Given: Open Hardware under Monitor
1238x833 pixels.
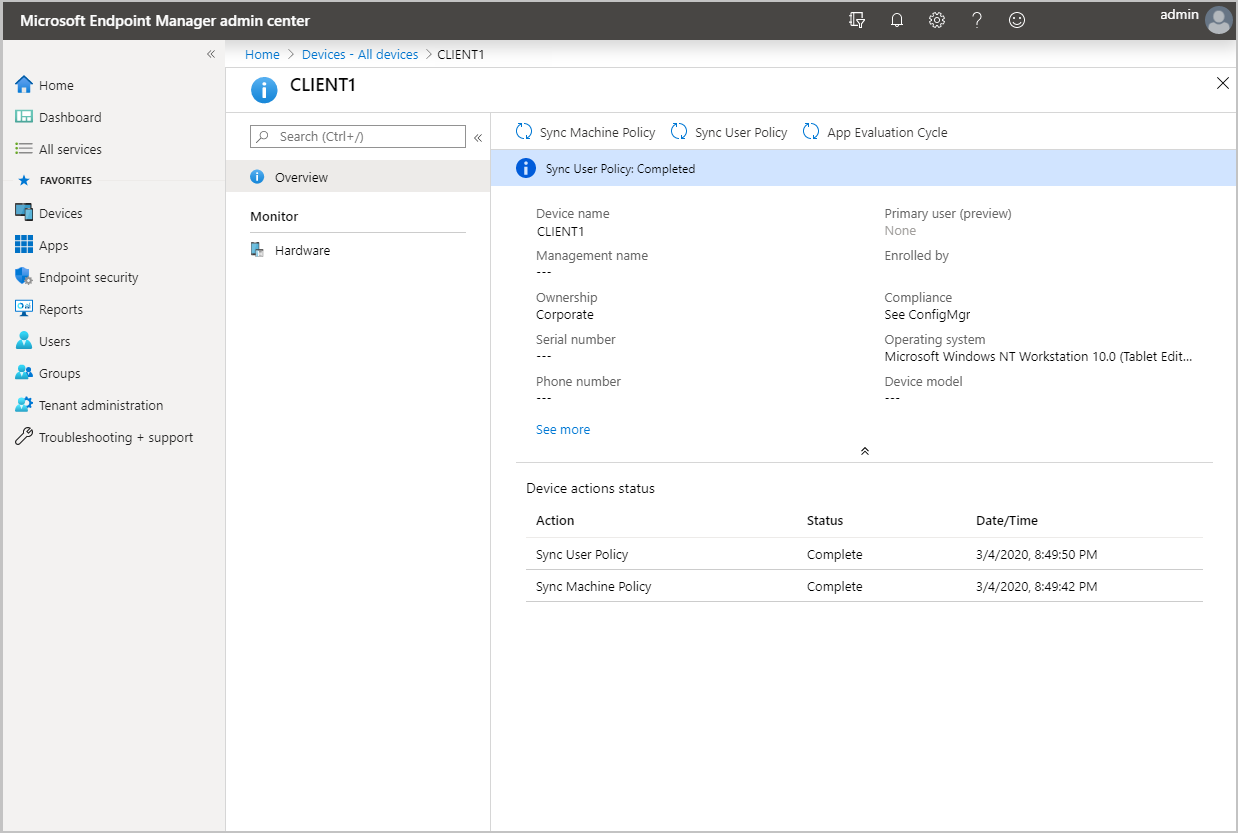Looking at the screenshot, I should pyautogui.click(x=302, y=249).
